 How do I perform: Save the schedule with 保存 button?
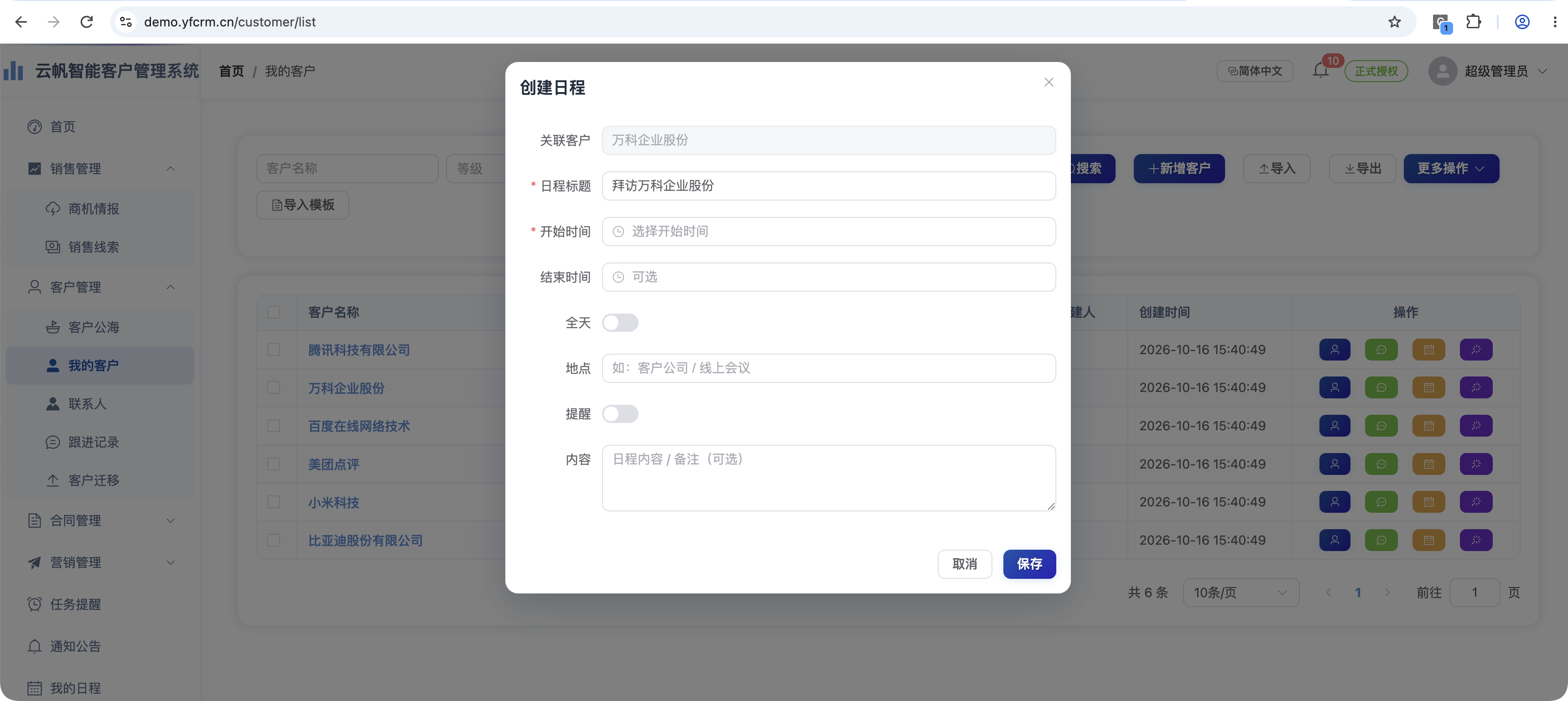1029,564
